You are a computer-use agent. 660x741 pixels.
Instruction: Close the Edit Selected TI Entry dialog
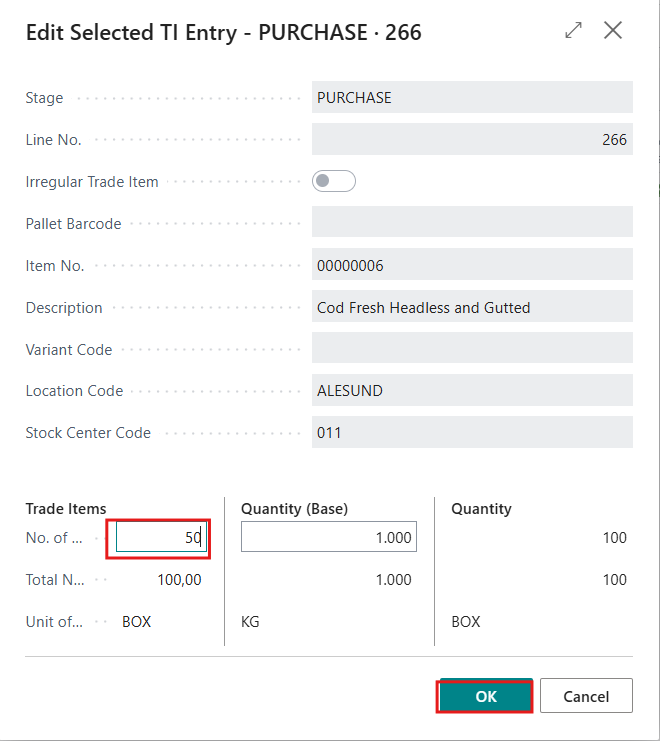(x=613, y=31)
